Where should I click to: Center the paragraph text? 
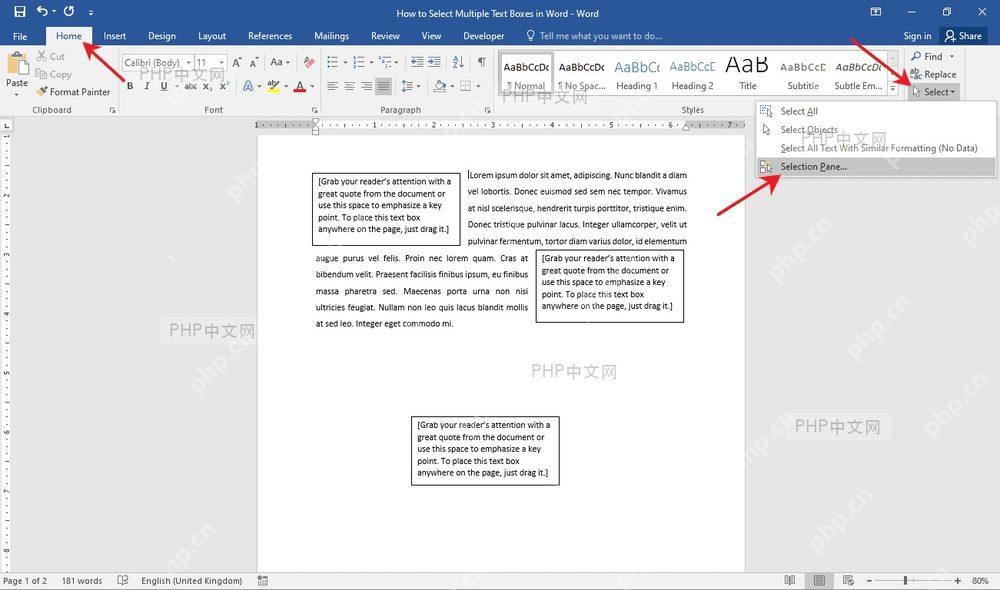349,86
